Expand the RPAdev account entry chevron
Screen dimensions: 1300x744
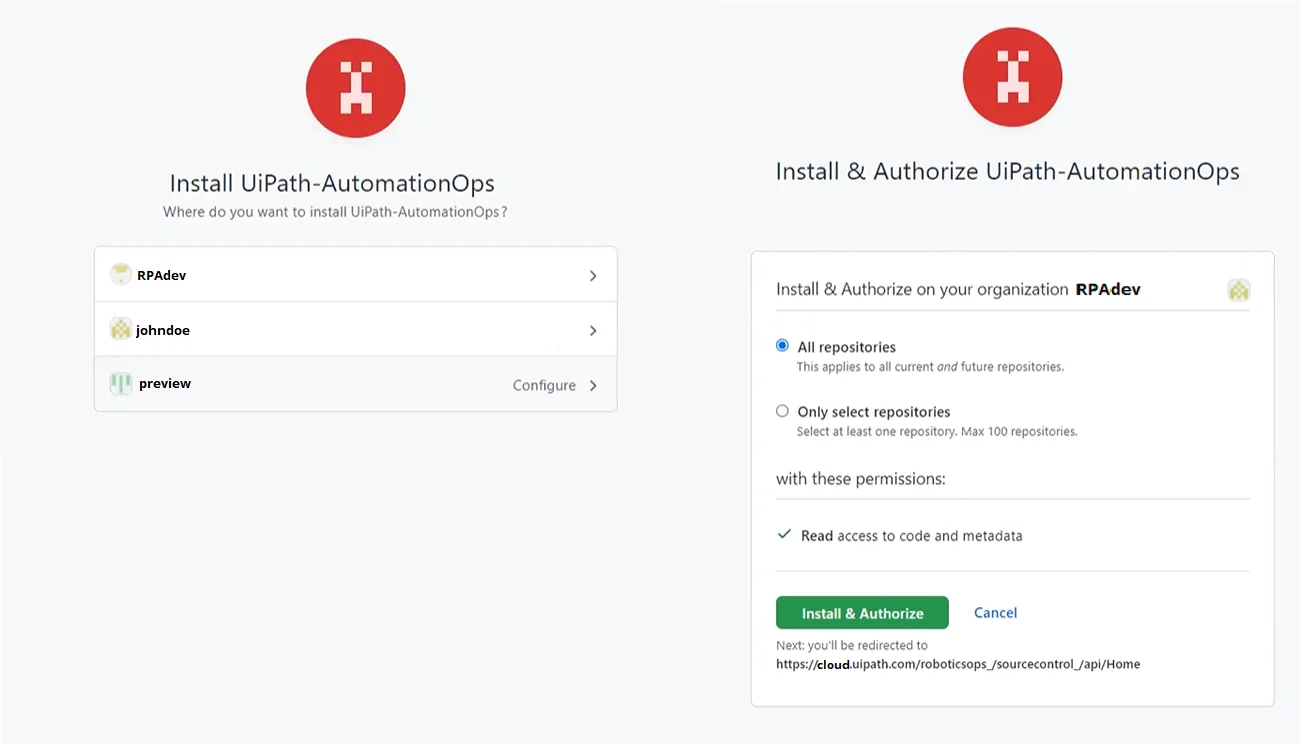pyautogui.click(x=592, y=274)
